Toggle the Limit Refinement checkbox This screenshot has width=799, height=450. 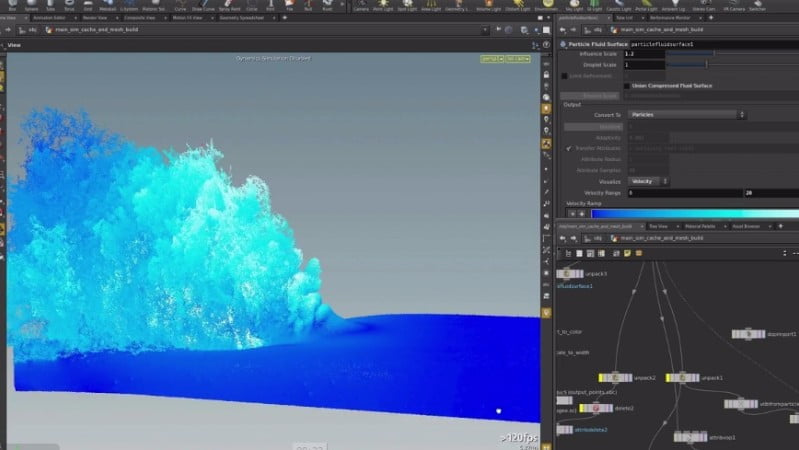coord(565,75)
